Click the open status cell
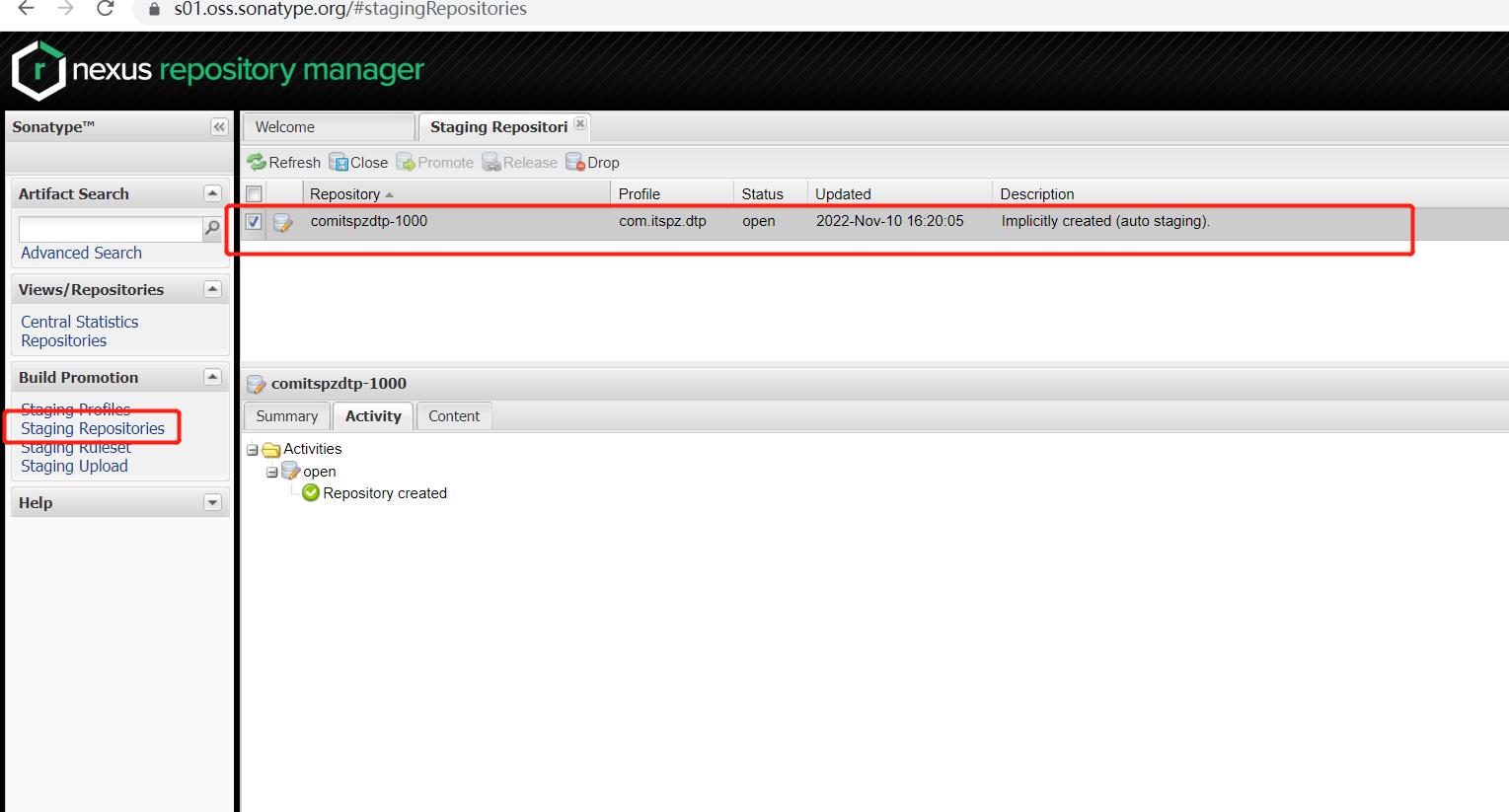The image size is (1509, 812). point(759,222)
